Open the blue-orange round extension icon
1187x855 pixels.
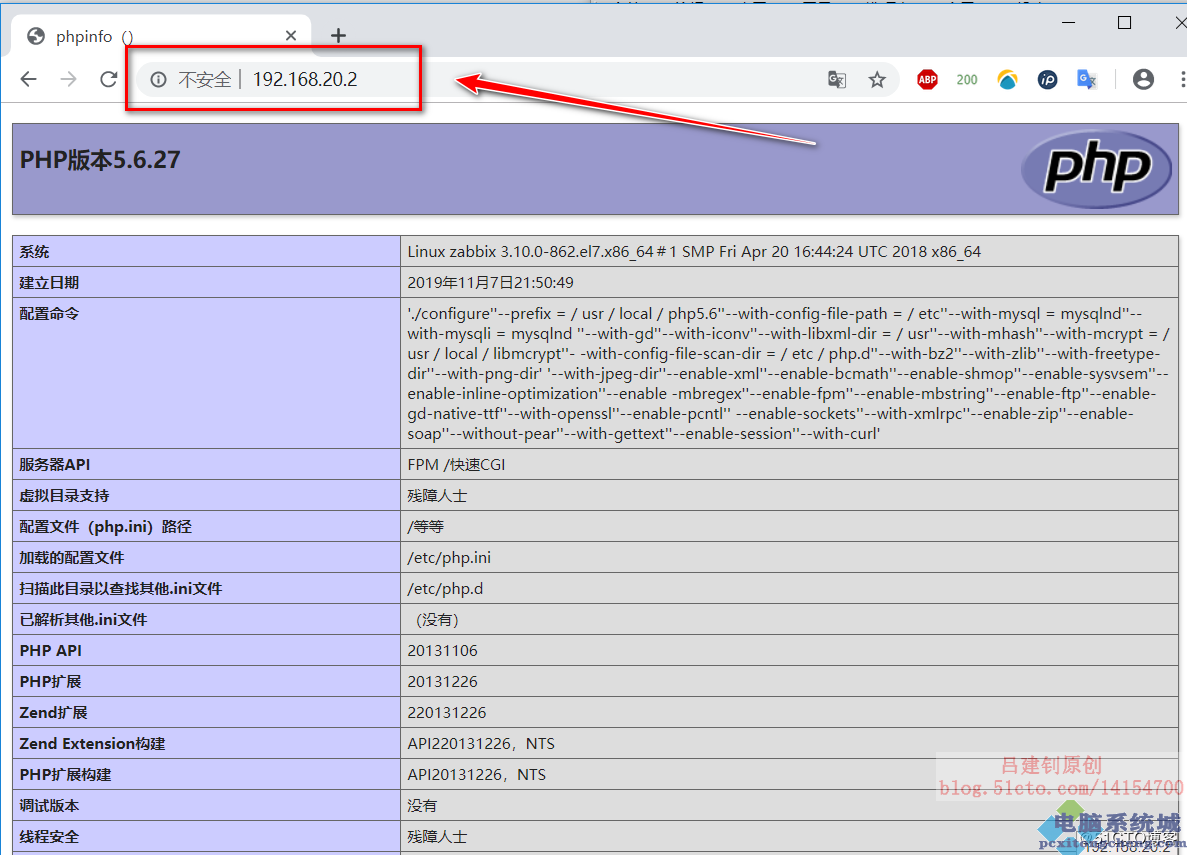[x=1008, y=80]
